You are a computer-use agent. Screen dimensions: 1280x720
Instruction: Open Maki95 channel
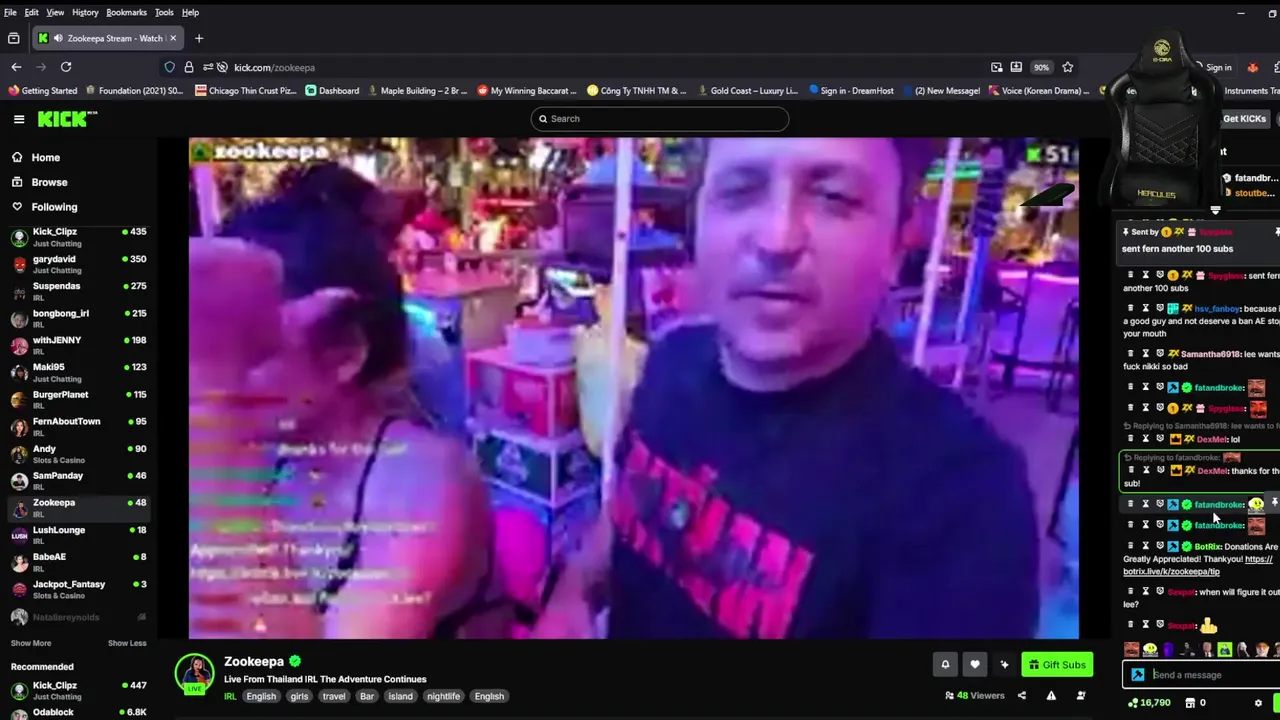(x=78, y=372)
